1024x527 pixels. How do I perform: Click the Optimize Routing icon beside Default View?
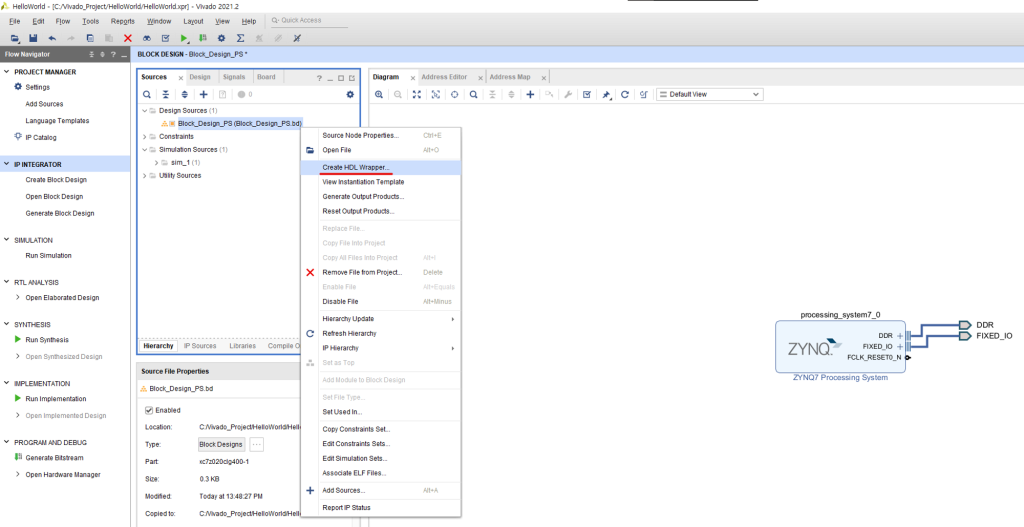tap(644, 95)
